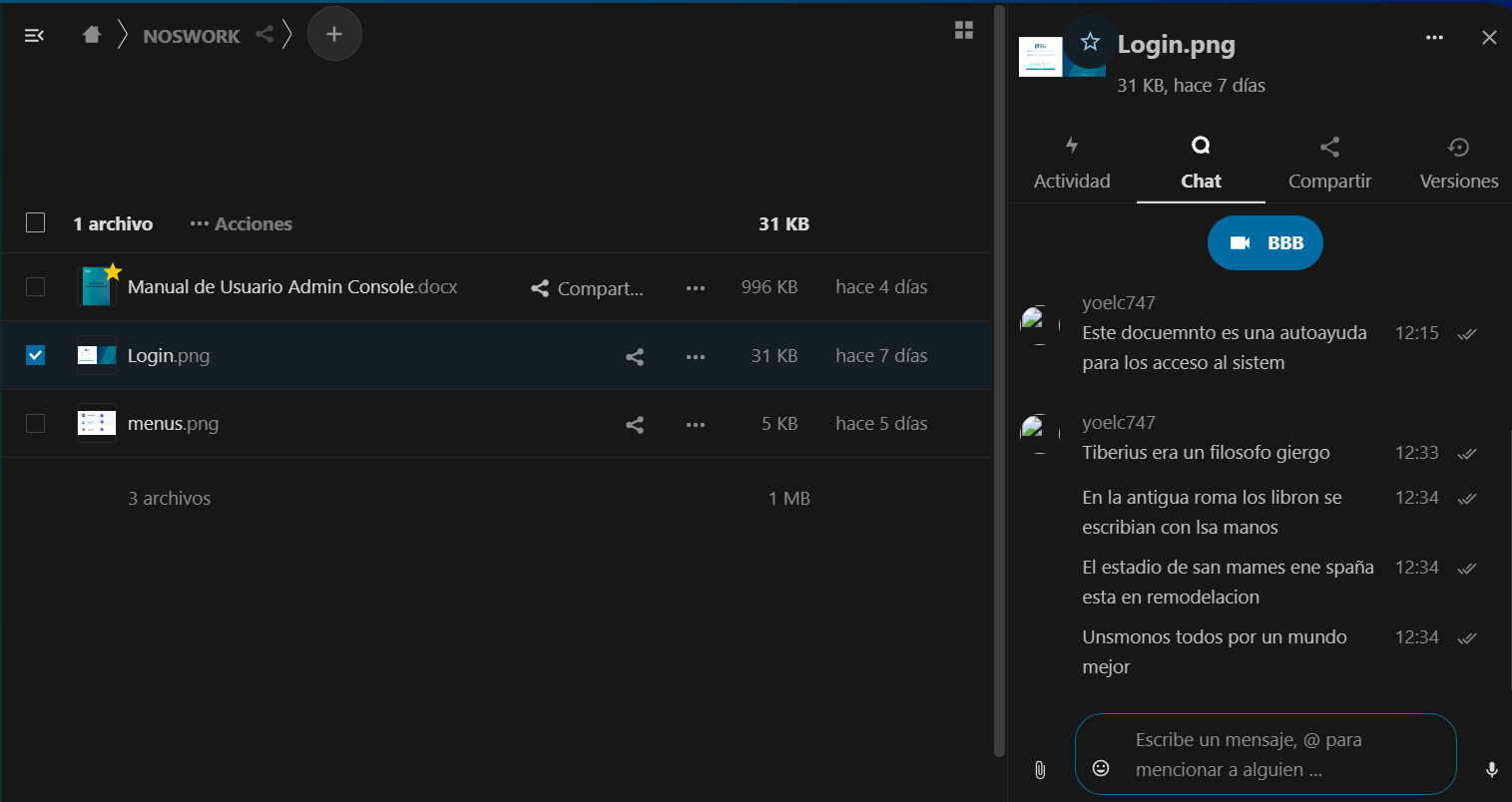Open Manual de Usuario Admin Console.docx thumbnail
The image size is (1512, 802).
click(x=97, y=286)
